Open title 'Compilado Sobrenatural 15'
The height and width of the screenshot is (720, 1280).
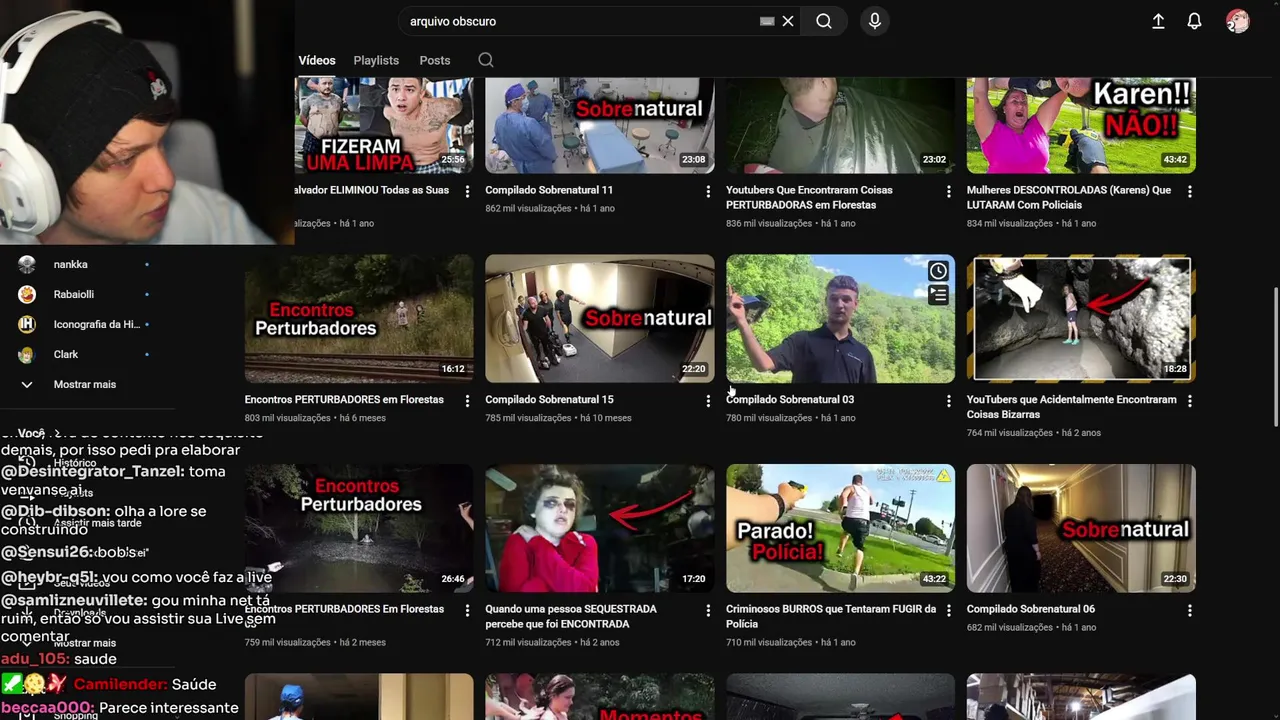[549, 399]
